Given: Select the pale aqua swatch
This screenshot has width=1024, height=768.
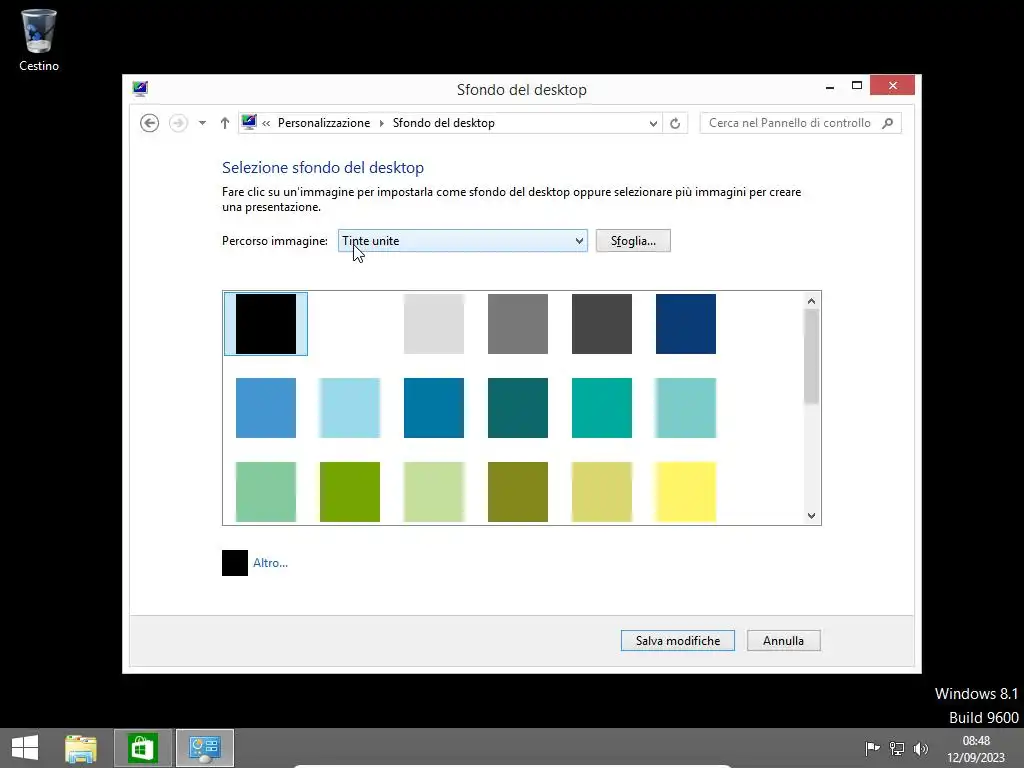Looking at the screenshot, I should 686,408.
